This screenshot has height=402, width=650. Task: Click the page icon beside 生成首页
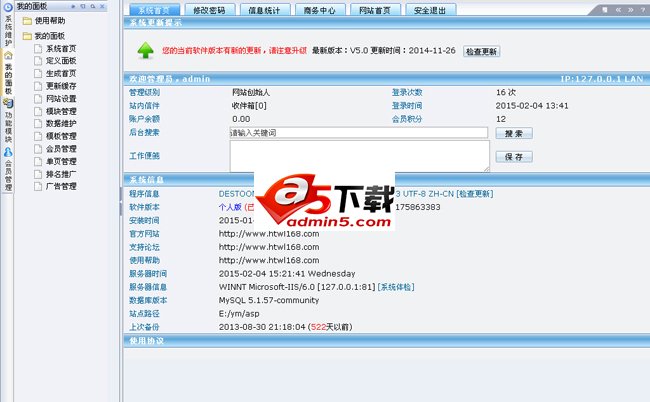click(x=38, y=73)
